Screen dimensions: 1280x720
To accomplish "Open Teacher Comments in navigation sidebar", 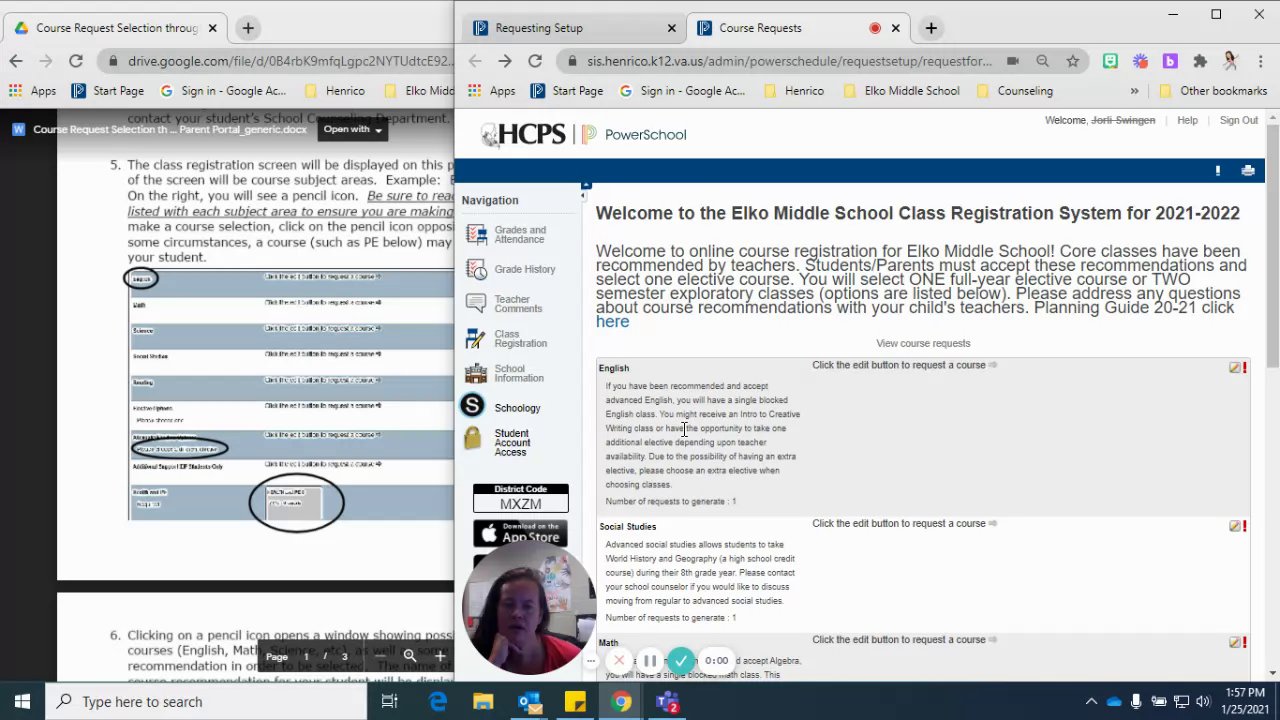I will pyautogui.click(x=506, y=304).
